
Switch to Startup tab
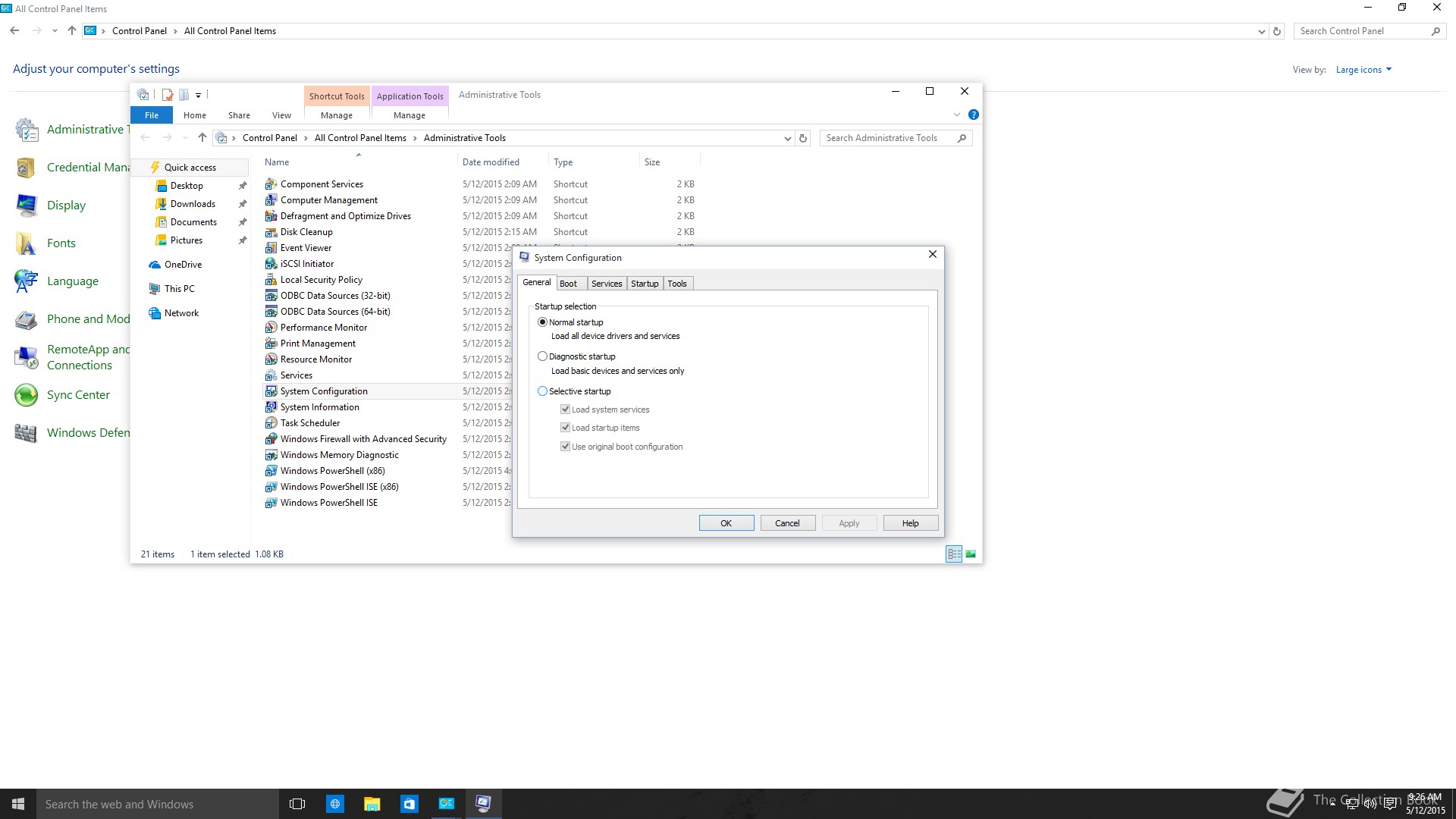click(645, 284)
